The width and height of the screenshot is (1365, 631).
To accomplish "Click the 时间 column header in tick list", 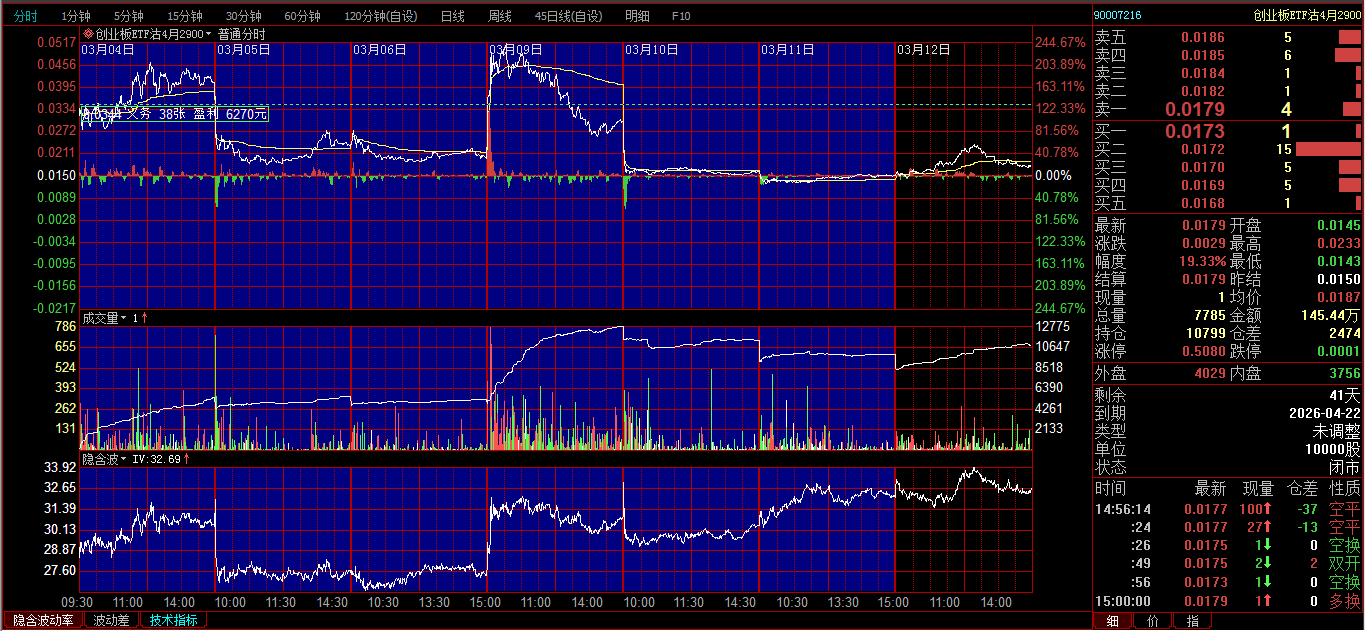I will coord(1110,489).
